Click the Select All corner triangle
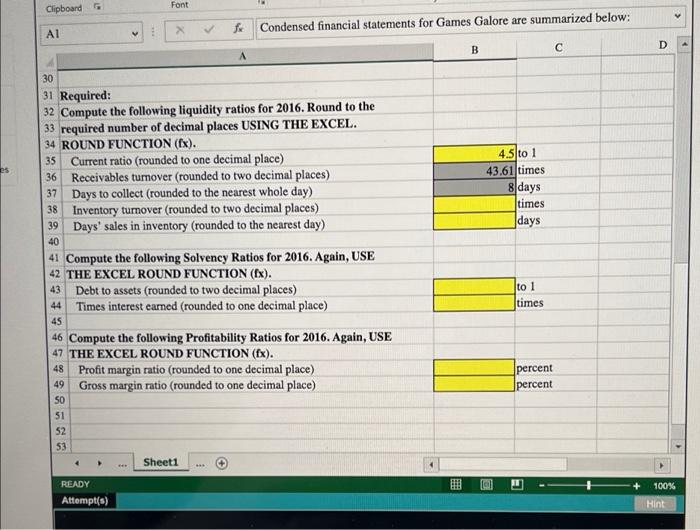The width and height of the screenshot is (700, 530). click(50, 62)
